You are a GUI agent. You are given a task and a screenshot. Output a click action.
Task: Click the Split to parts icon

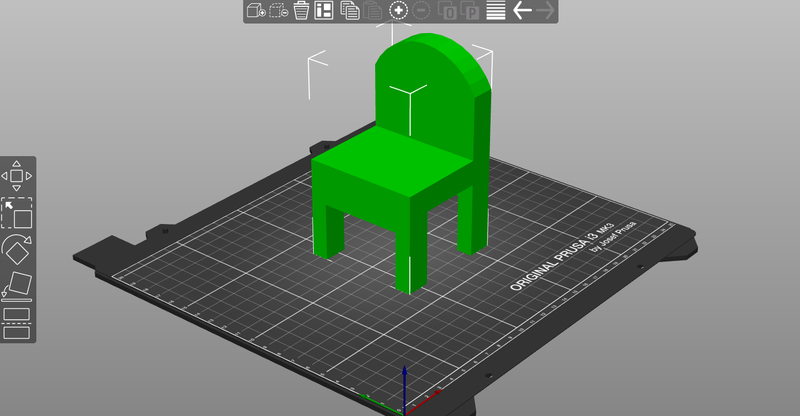[470, 10]
